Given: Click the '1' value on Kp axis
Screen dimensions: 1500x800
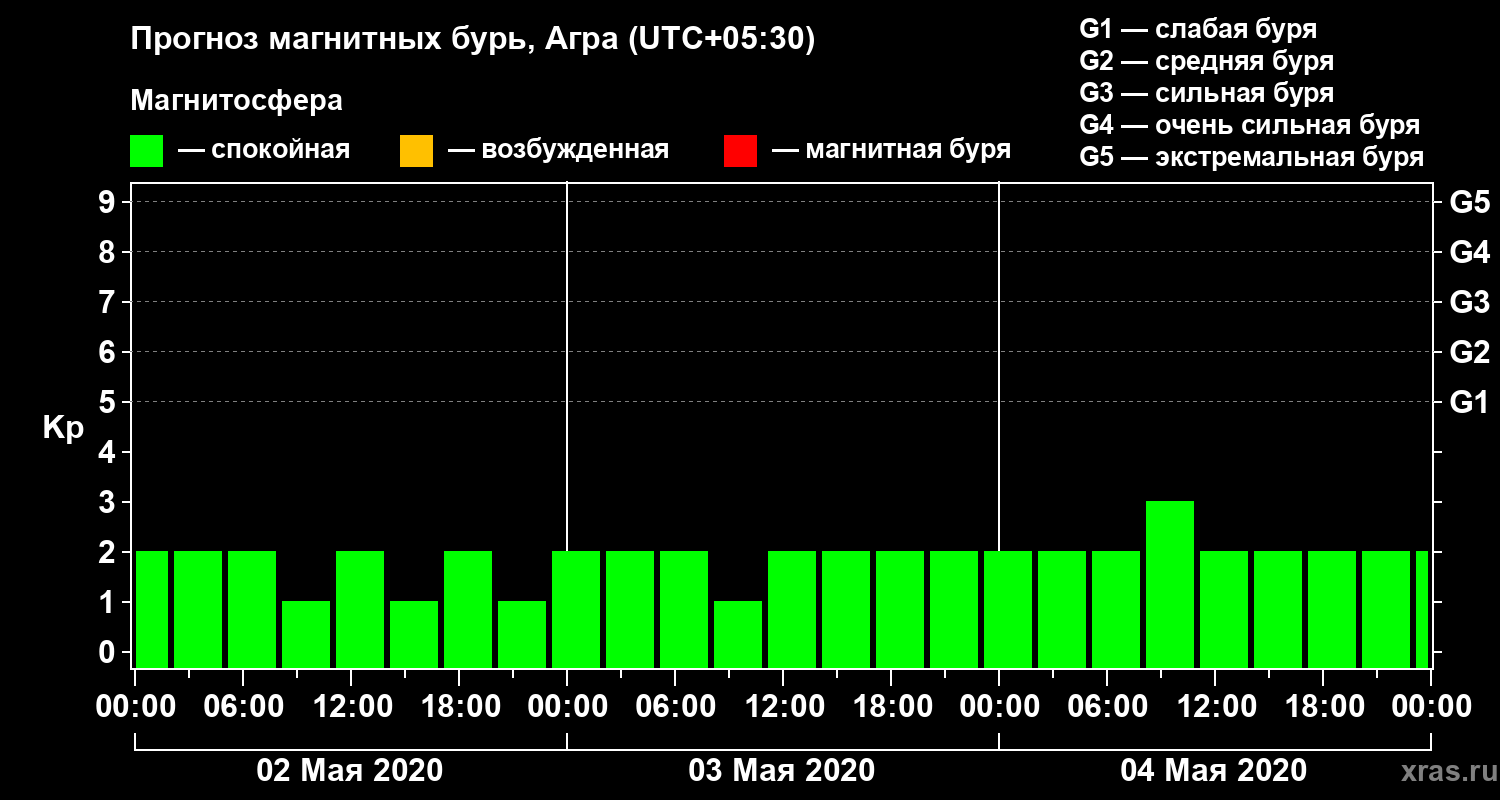Looking at the screenshot, I should pyautogui.click(x=109, y=602).
